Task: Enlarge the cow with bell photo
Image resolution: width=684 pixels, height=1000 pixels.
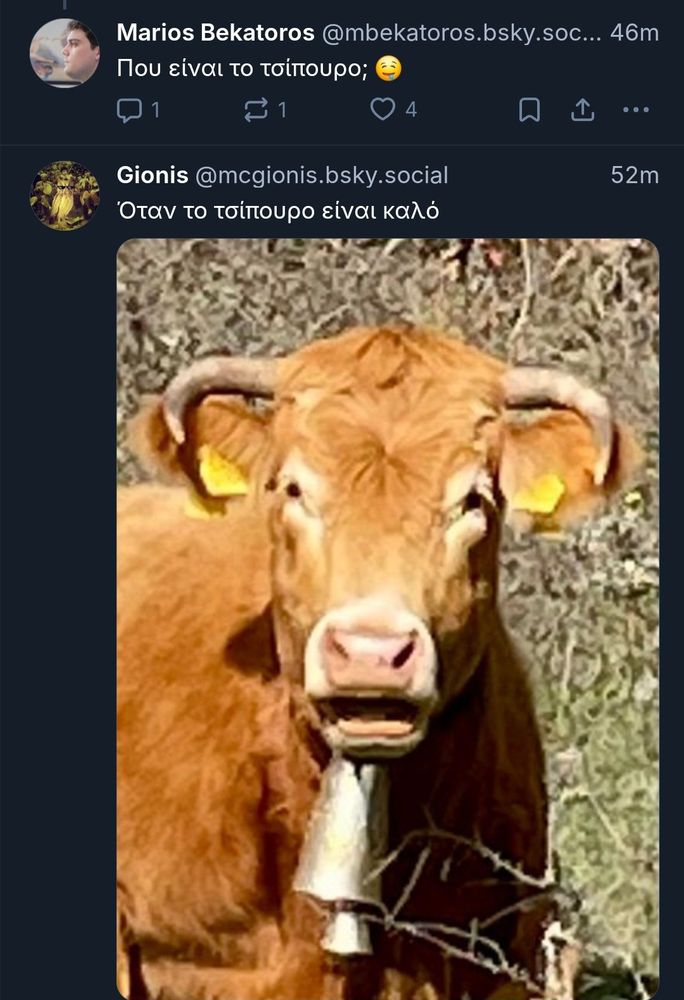Action: click(388, 619)
